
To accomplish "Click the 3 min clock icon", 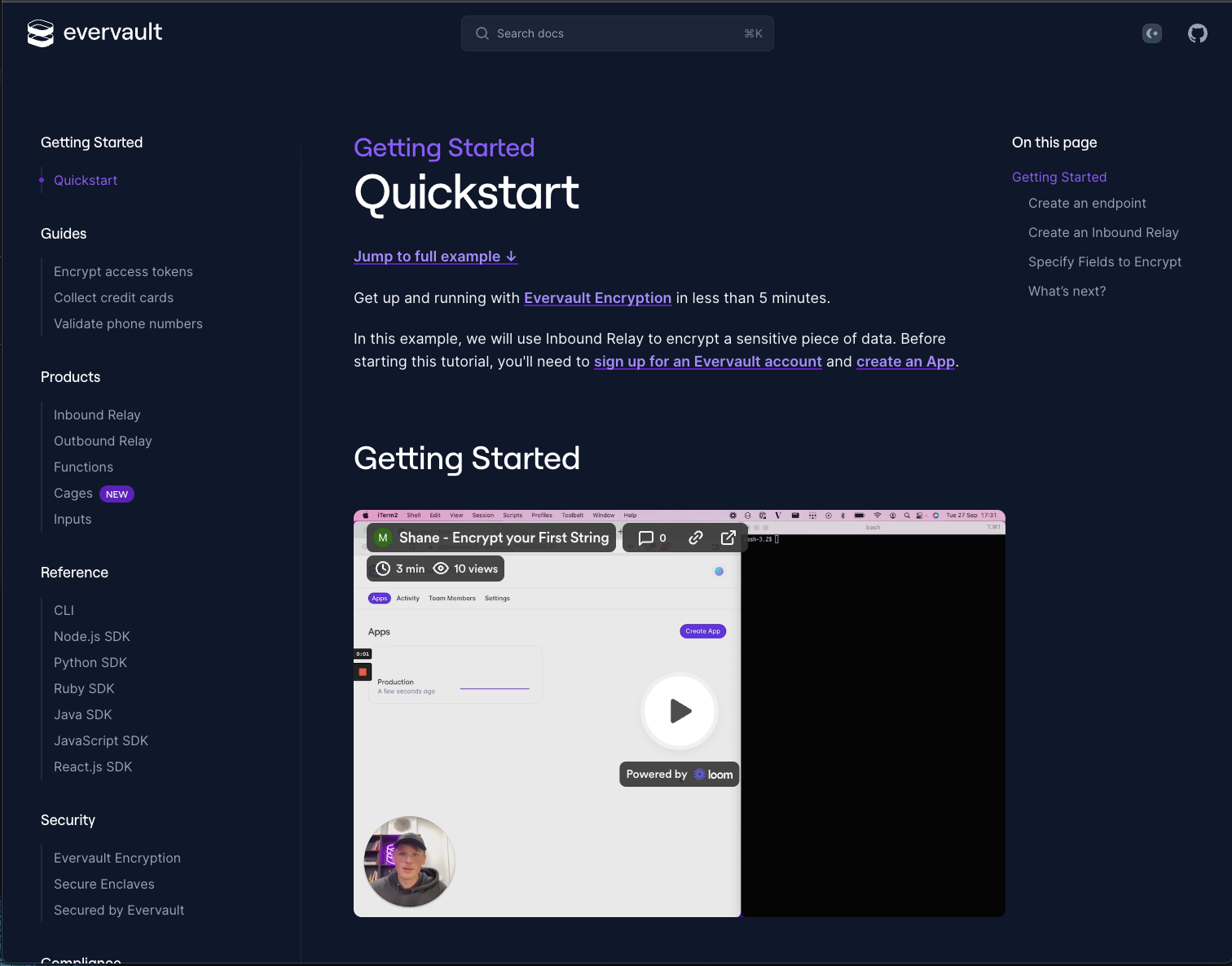I will [x=383, y=569].
